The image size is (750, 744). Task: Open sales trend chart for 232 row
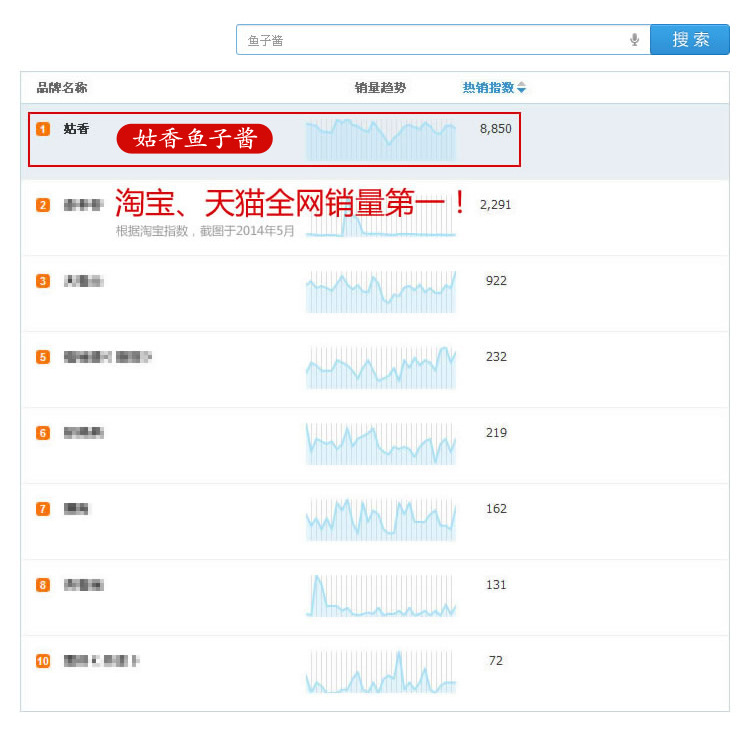[381, 367]
